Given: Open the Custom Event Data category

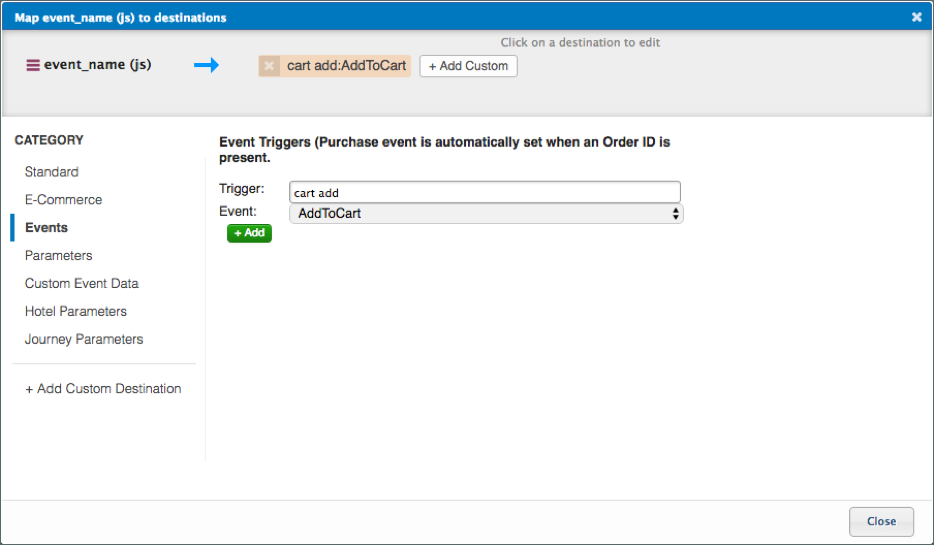Looking at the screenshot, I should (x=82, y=283).
